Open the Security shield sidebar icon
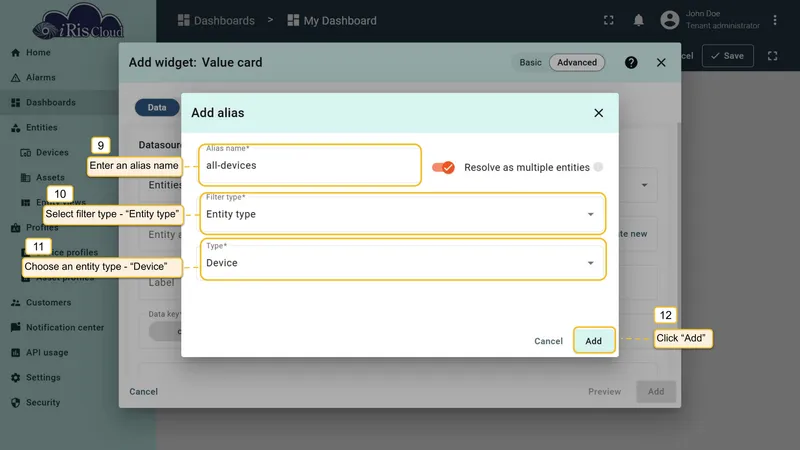800x450 pixels. pos(15,403)
